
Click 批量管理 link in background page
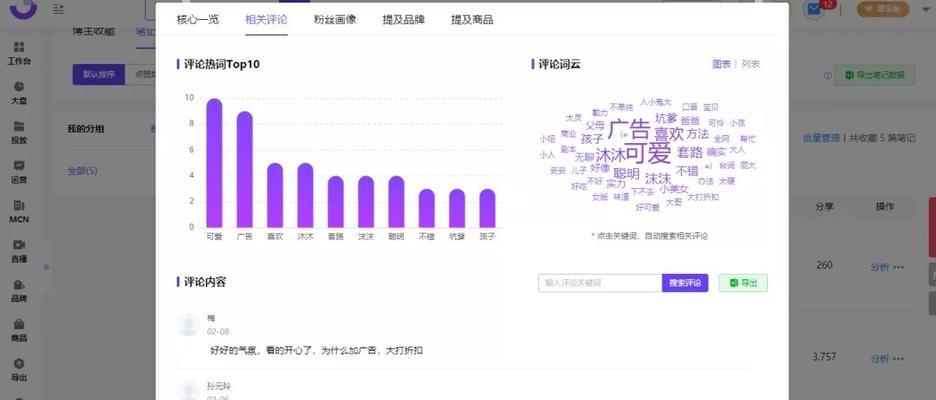tap(821, 137)
